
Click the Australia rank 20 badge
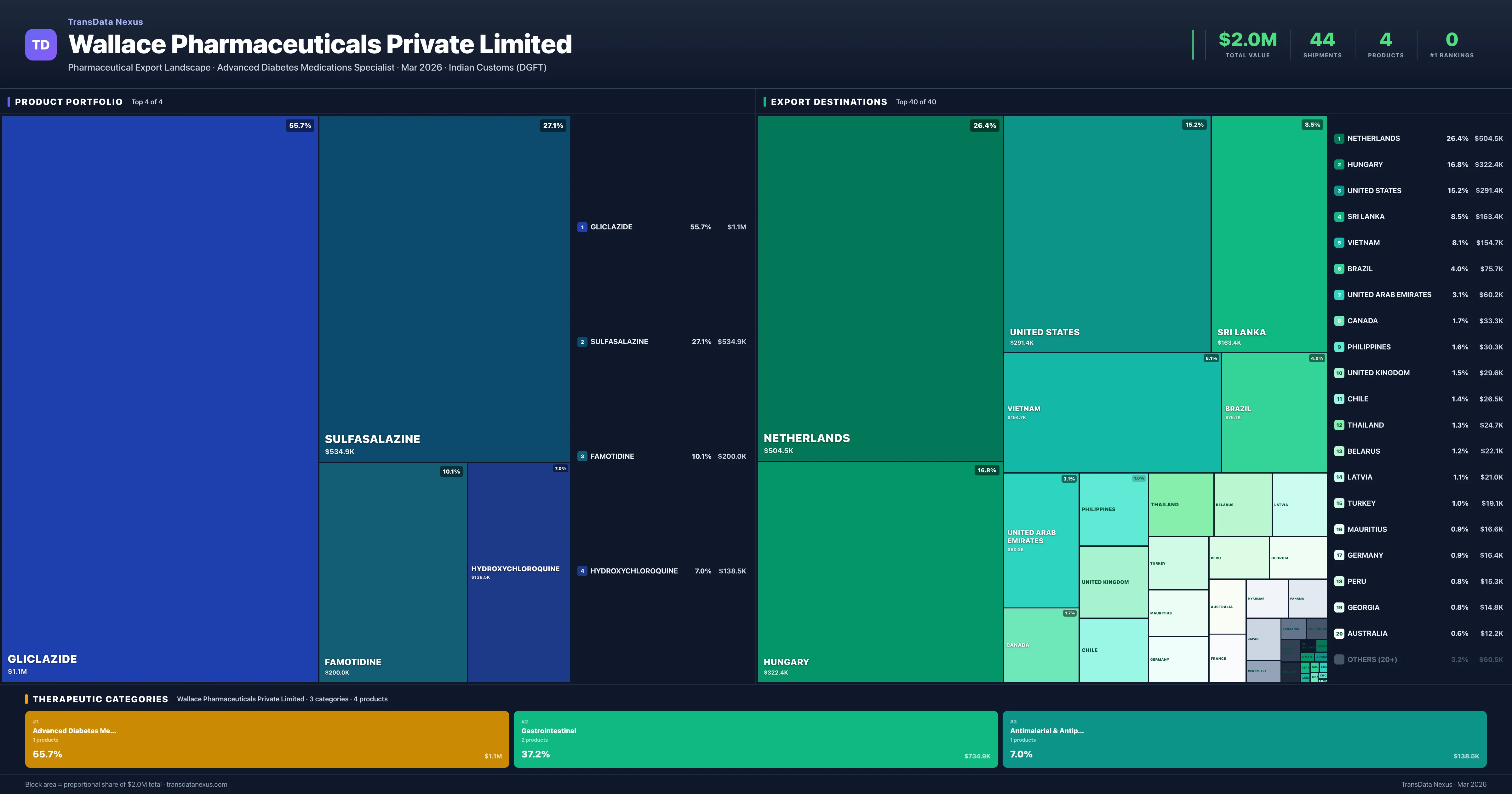tap(1339, 634)
